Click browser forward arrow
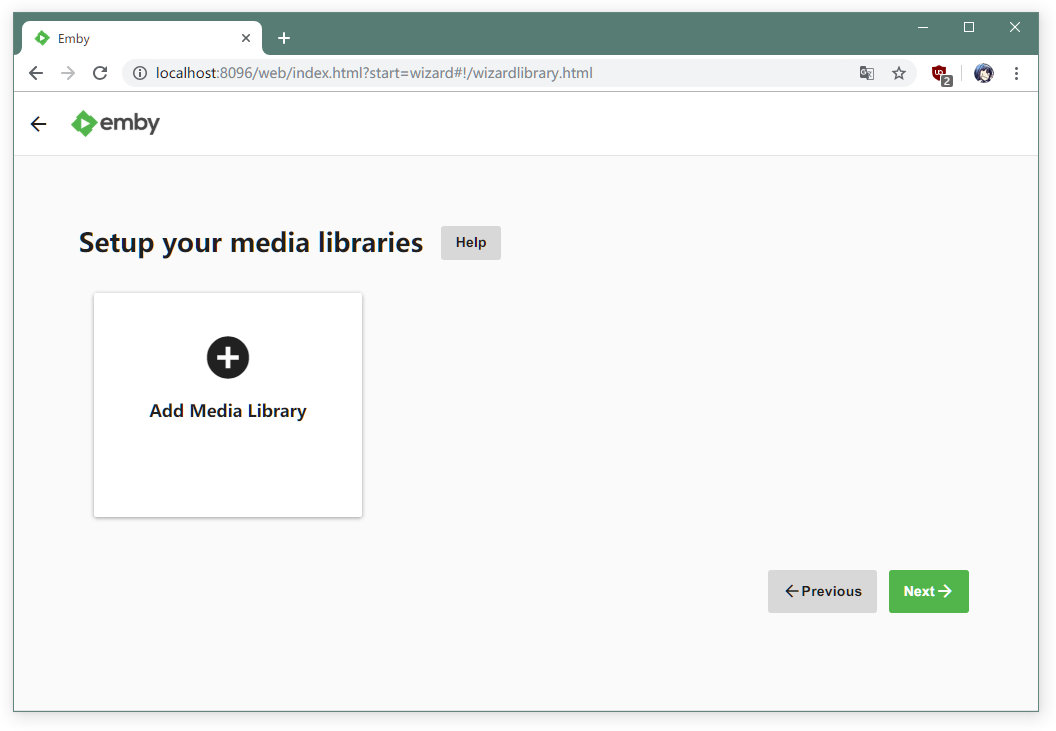The image size is (1056, 731). (68, 73)
